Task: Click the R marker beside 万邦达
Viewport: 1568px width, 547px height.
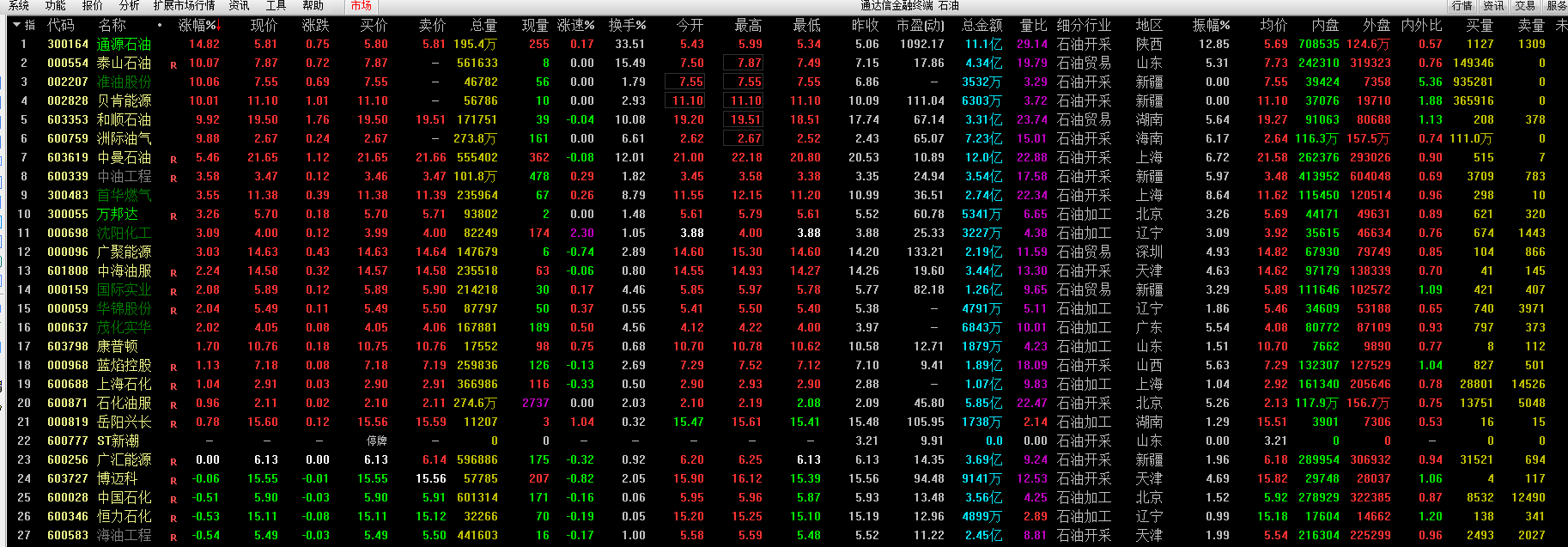Action: coord(173,216)
